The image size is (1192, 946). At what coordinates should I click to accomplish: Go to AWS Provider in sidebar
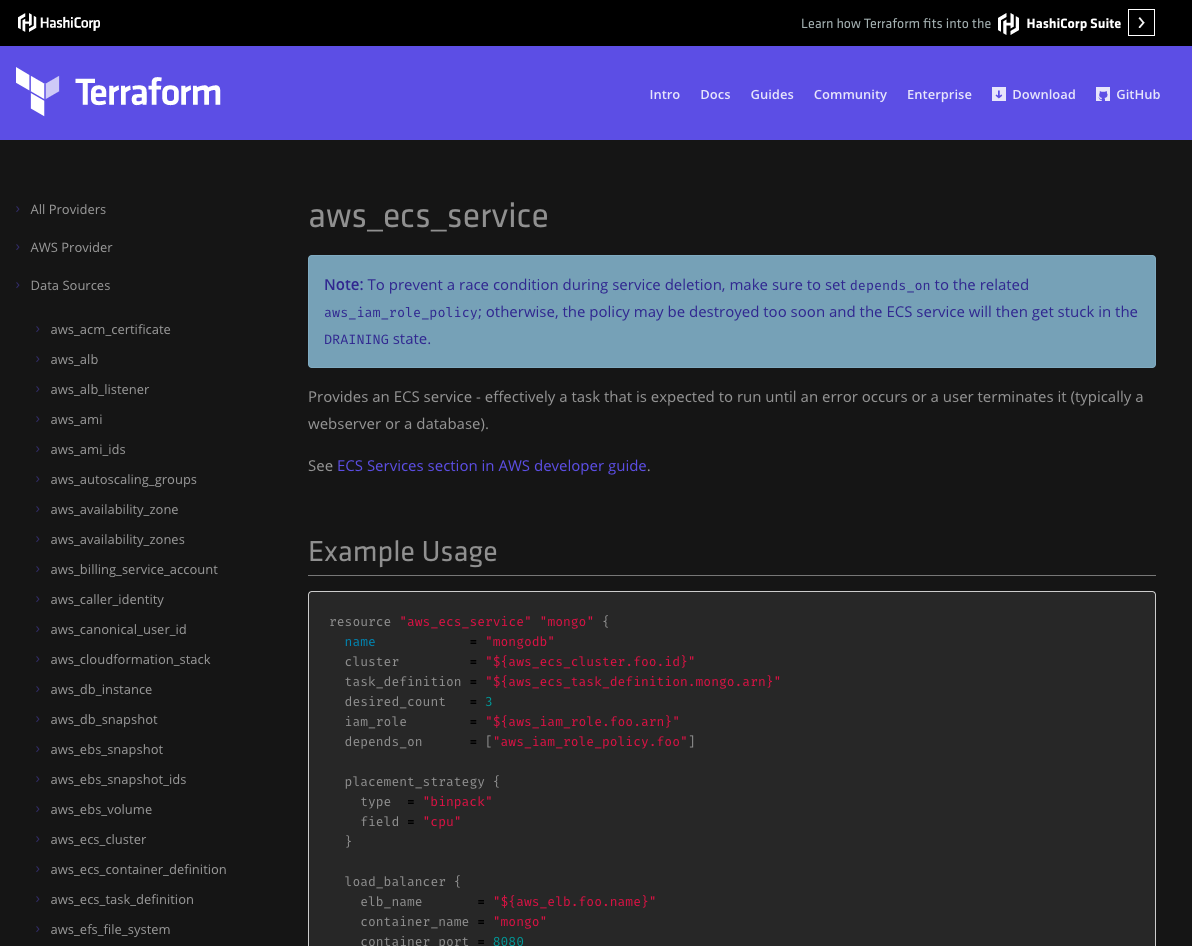click(71, 247)
